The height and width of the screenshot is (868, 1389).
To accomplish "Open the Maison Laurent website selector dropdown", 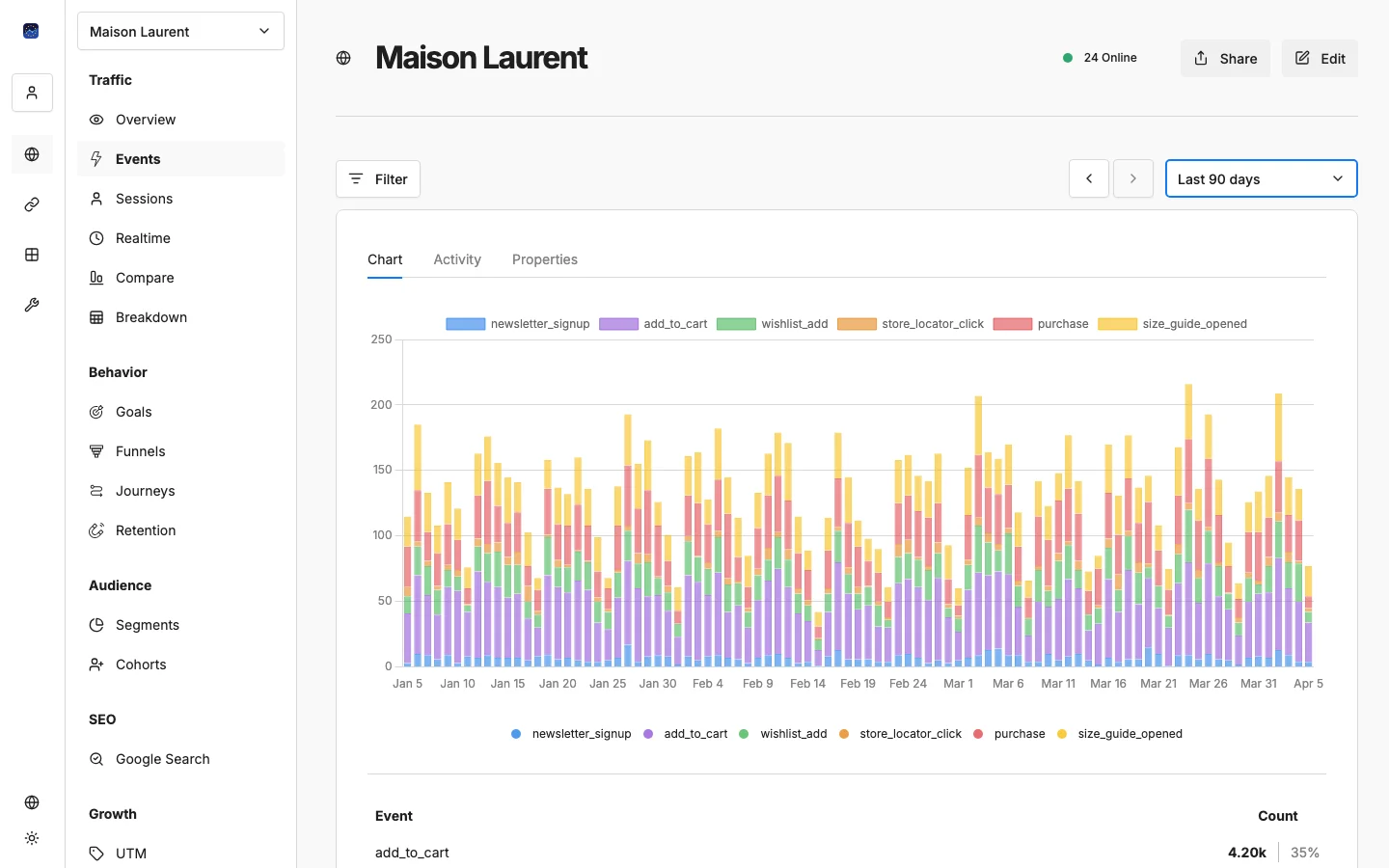I will 180,31.
